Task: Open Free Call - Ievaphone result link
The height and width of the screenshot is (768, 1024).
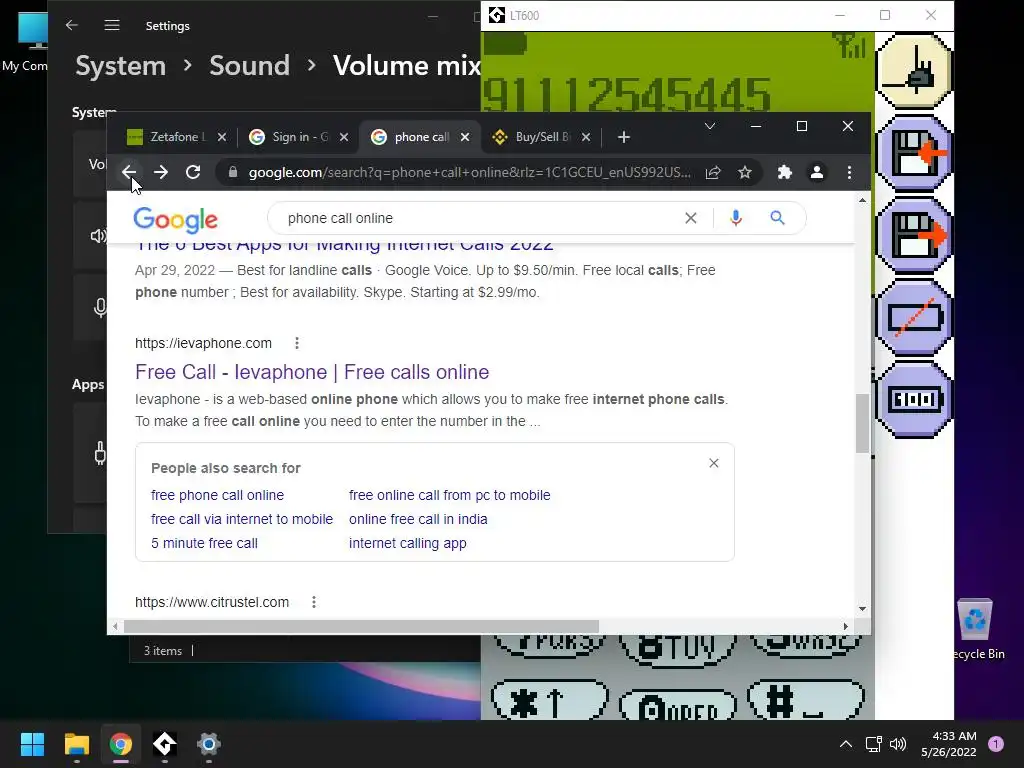Action: pos(312,372)
